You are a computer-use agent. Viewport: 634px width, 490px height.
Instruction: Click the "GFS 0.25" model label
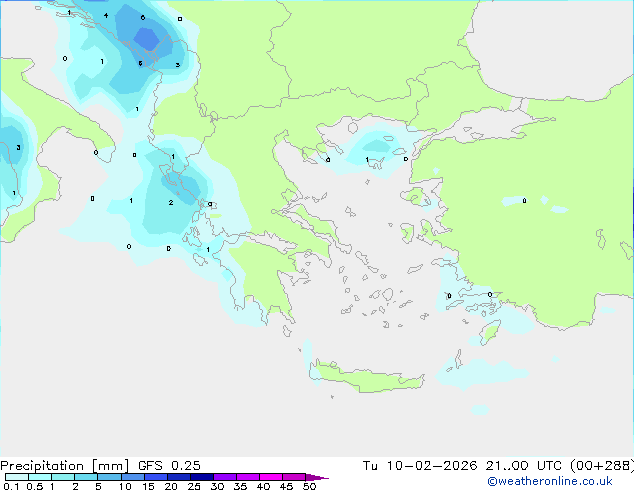pyautogui.click(x=169, y=466)
